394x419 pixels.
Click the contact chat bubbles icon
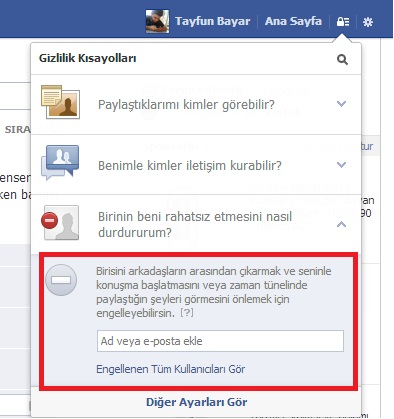[60, 163]
